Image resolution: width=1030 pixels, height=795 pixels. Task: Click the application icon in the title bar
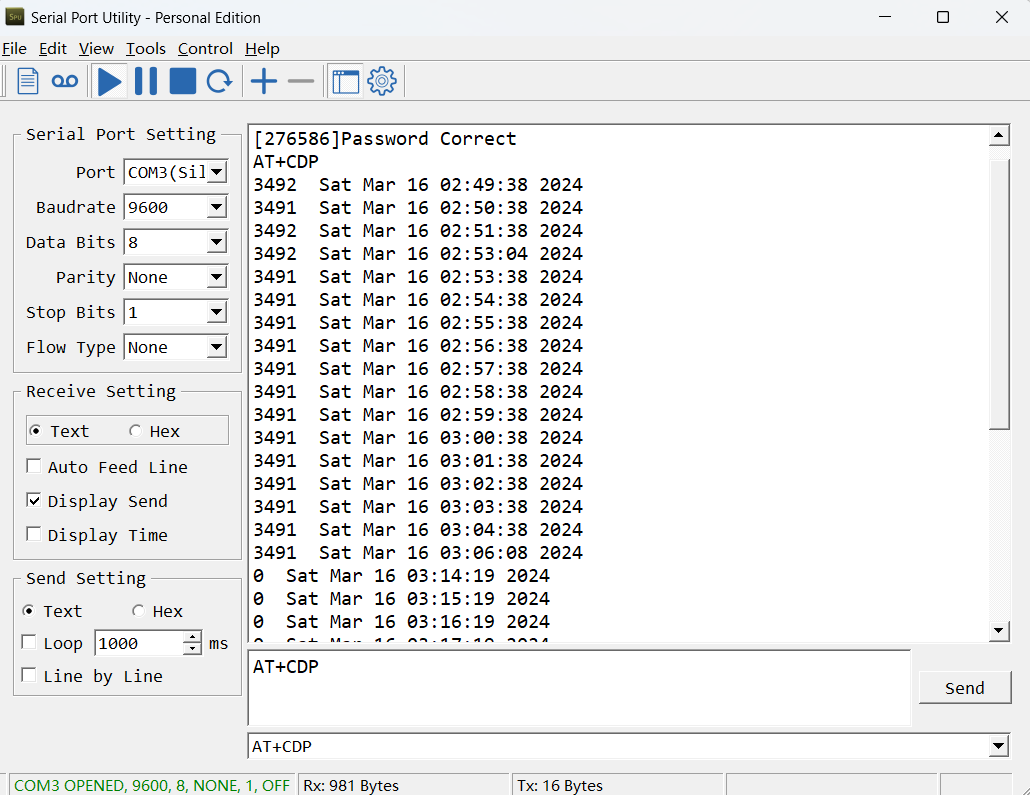(x=14, y=17)
